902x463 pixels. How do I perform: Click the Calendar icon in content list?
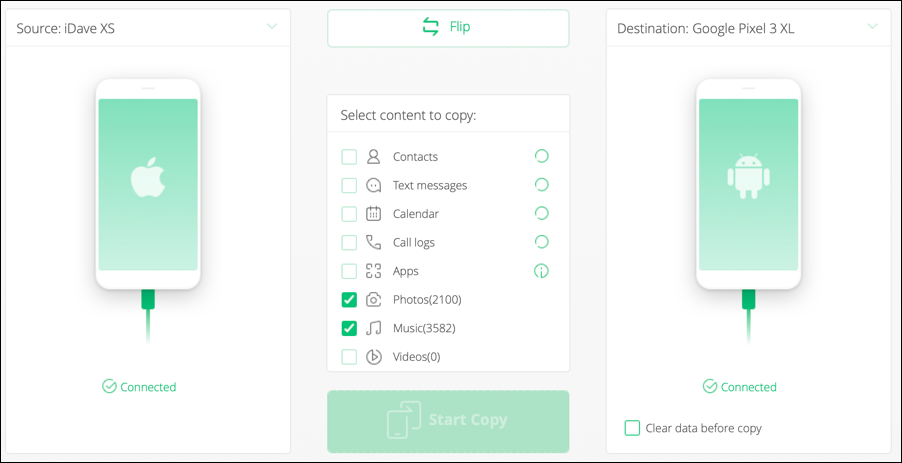(373, 214)
